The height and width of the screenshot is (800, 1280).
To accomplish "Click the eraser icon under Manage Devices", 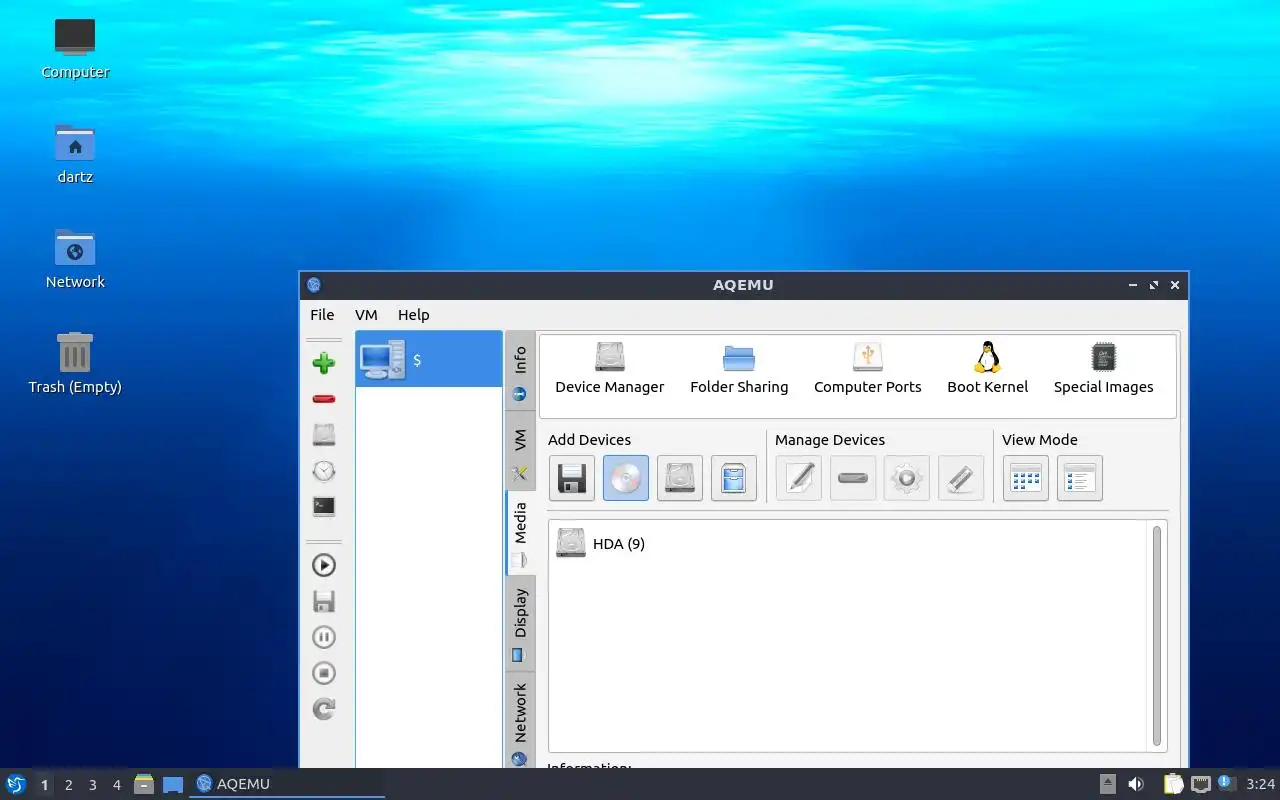I will pyautogui.click(x=961, y=478).
